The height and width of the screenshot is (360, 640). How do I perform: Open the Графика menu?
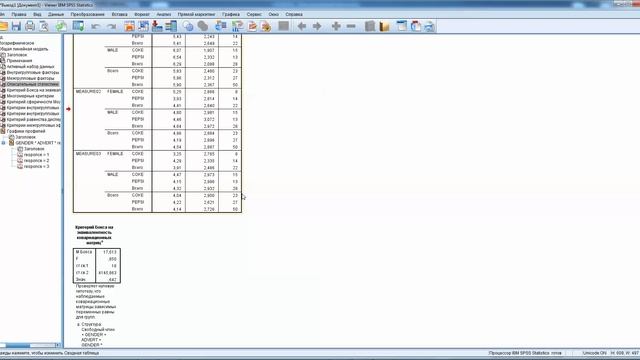tap(231, 14)
